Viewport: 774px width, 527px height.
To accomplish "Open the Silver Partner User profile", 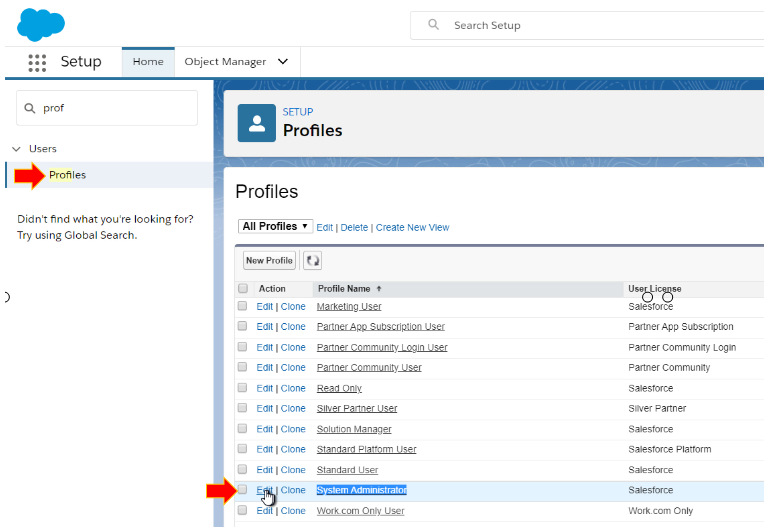I will [x=357, y=409].
